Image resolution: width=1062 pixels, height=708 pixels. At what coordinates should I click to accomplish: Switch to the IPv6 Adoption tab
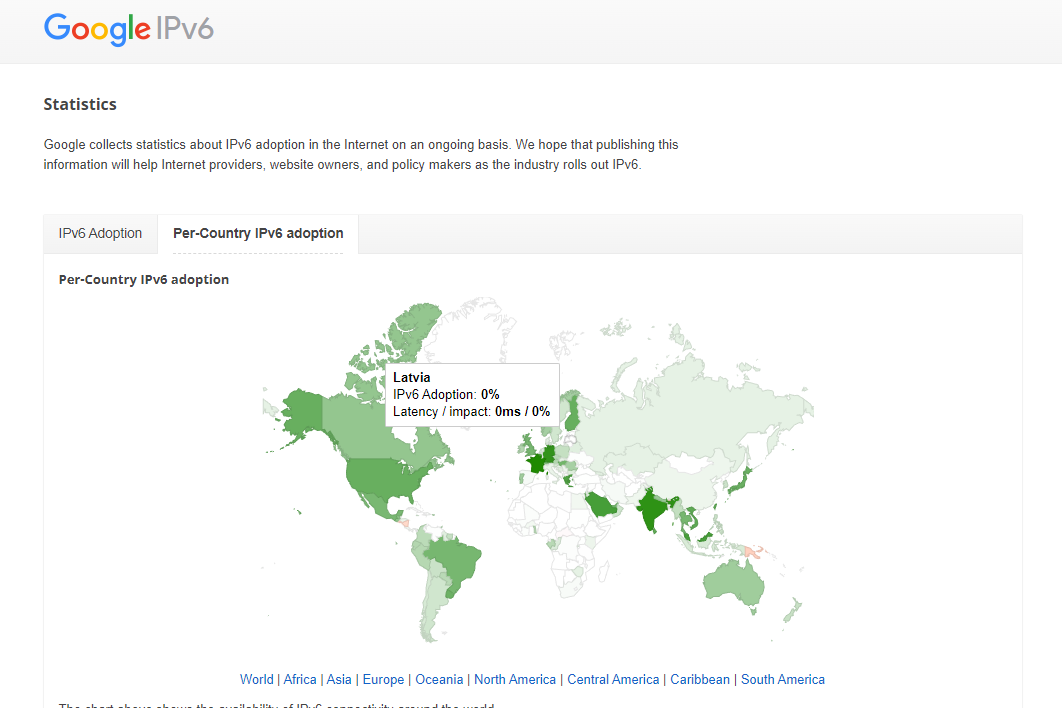100,234
